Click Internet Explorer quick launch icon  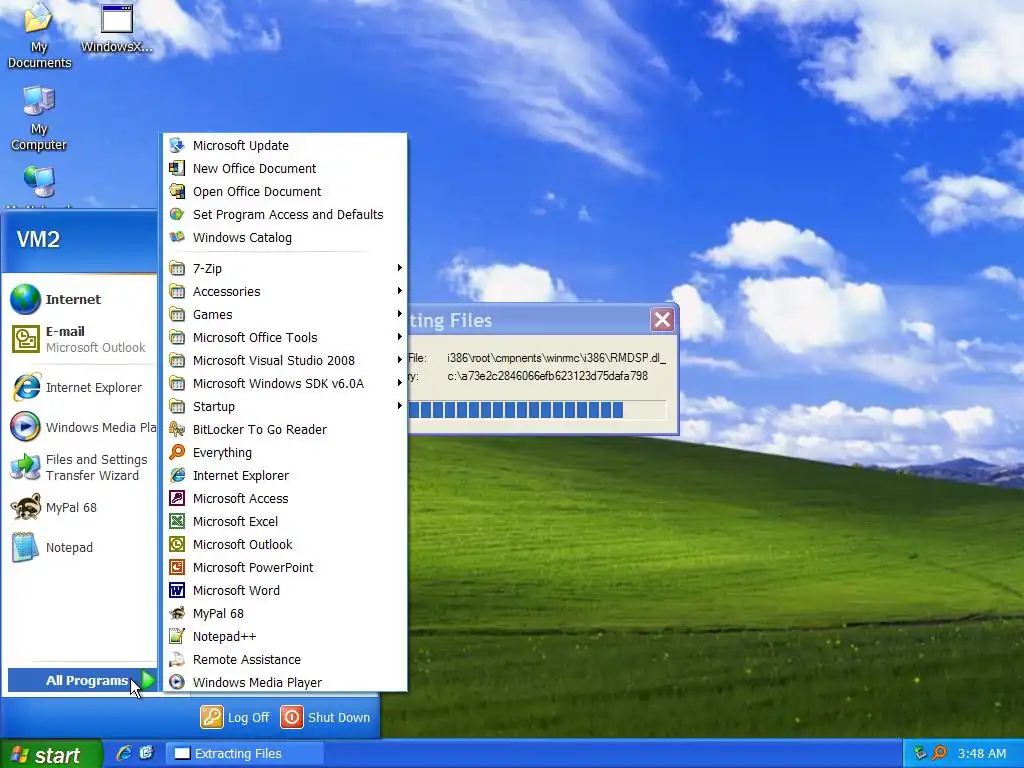click(x=124, y=753)
